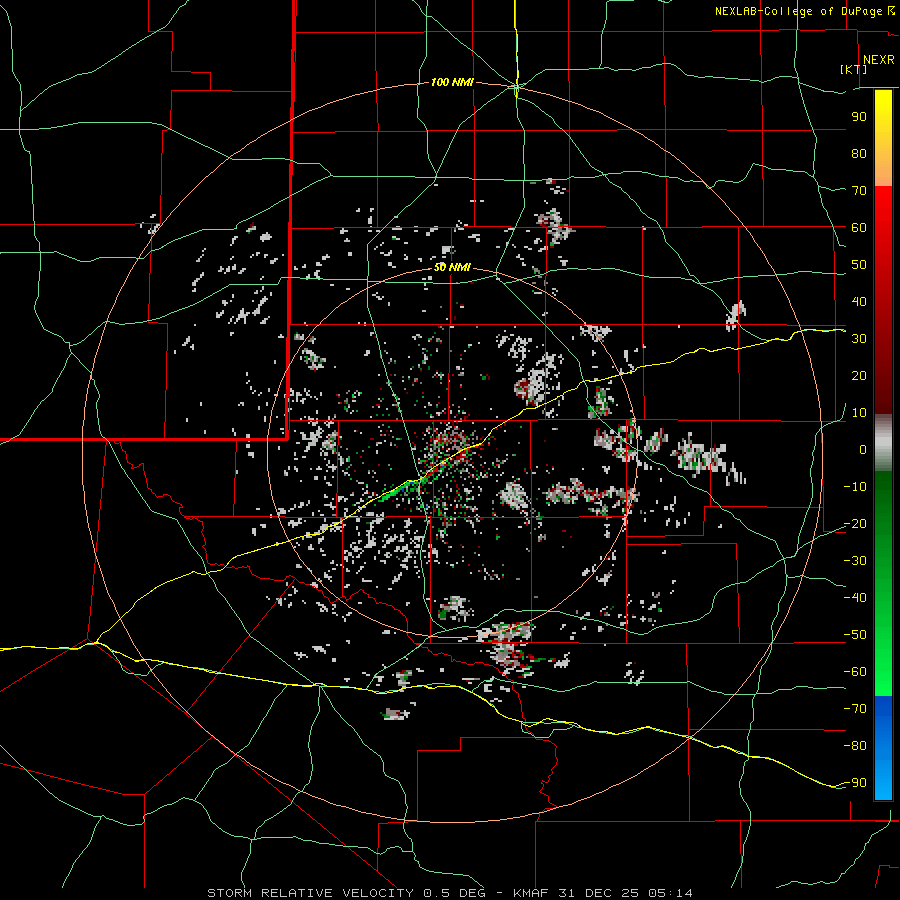This screenshot has width=900, height=900.
Task: Click the Storm Relative Velocity caption
Action: (449, 893)
